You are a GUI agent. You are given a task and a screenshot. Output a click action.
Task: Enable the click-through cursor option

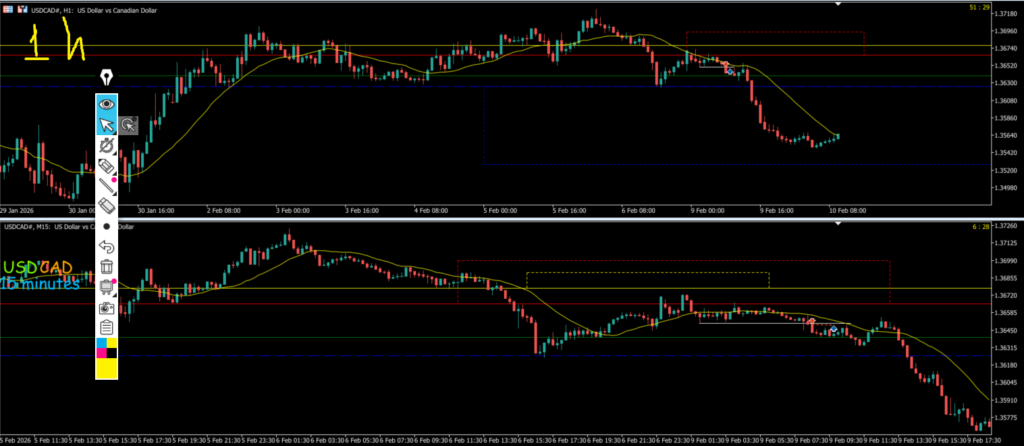(129, 125)
